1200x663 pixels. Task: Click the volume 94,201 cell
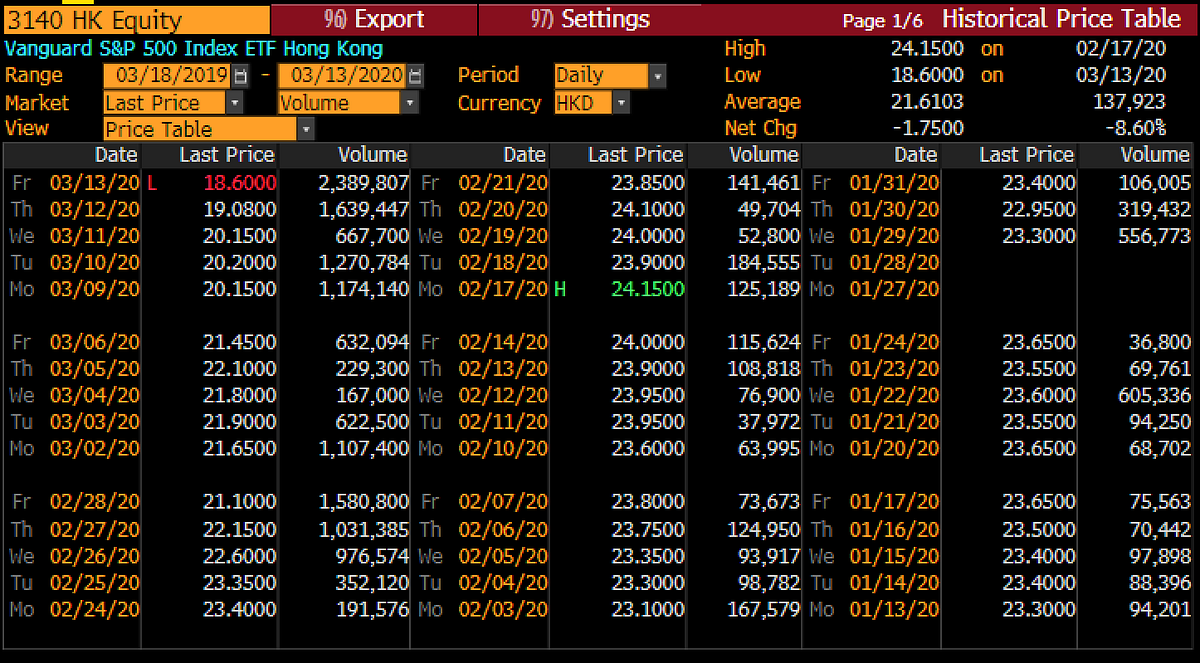(x=1160, y=609)
